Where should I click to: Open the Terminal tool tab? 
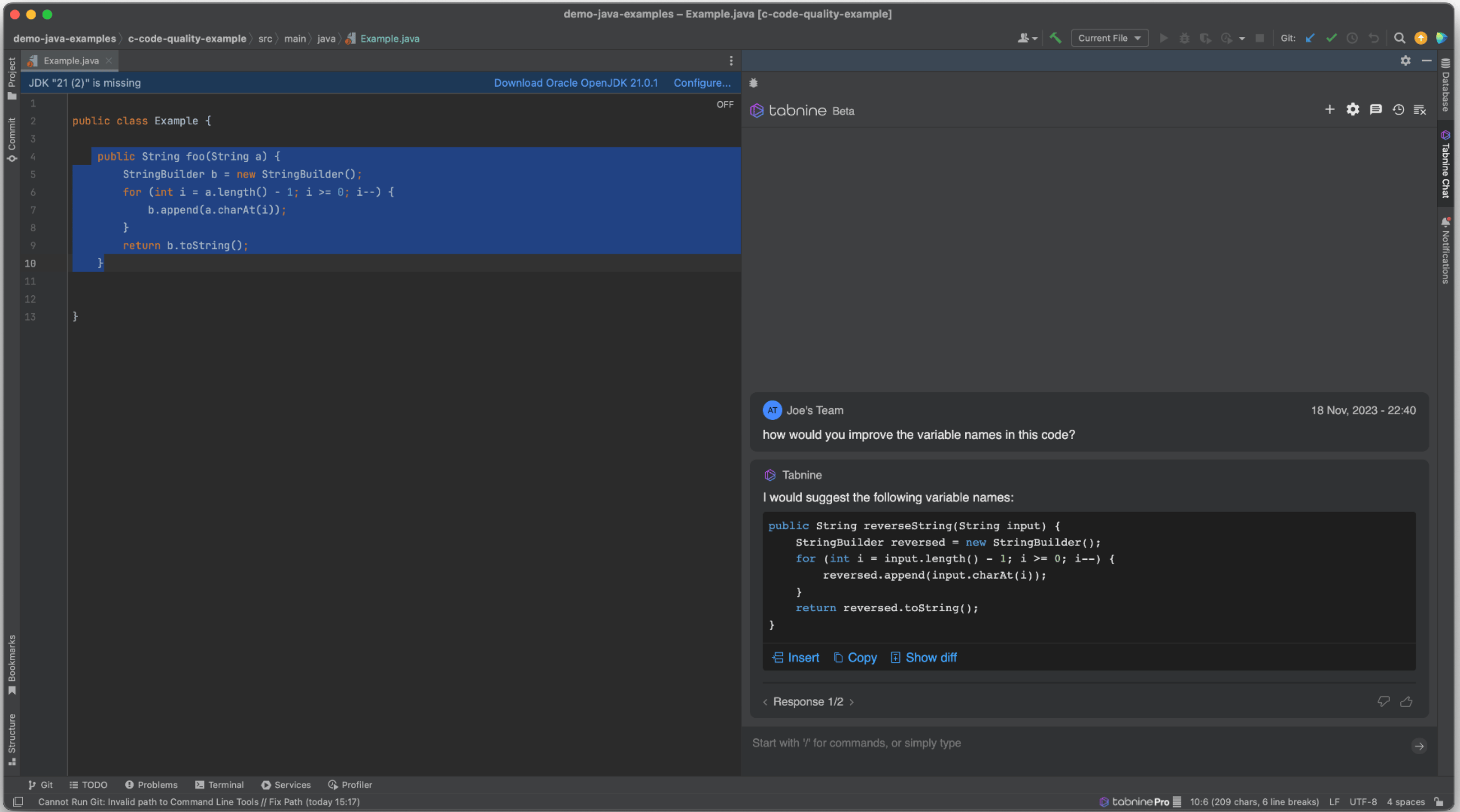219,785
